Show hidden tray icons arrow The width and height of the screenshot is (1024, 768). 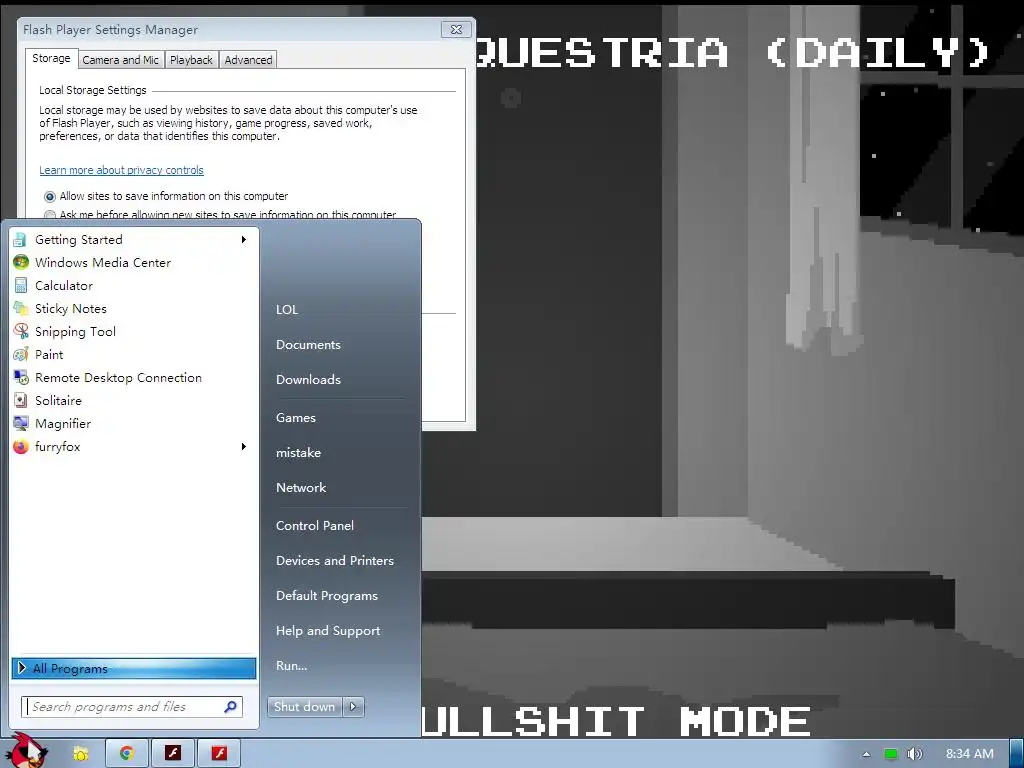click(x=866, y=754)
